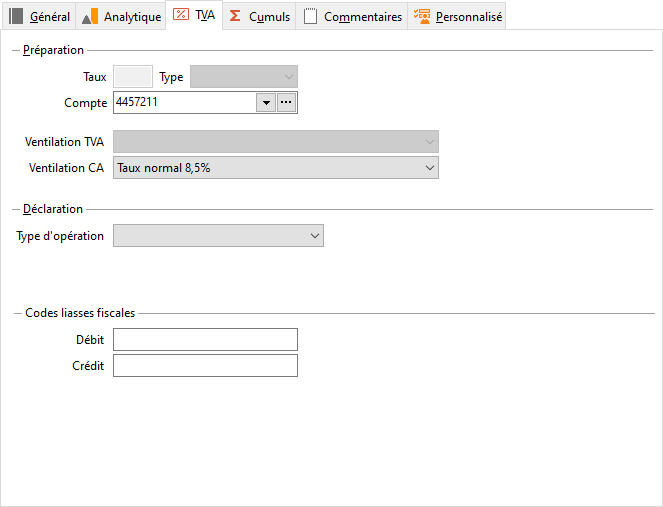Open the Personnalisé tab
Viewport: 663px width, 507px height.
coord(457,16)
